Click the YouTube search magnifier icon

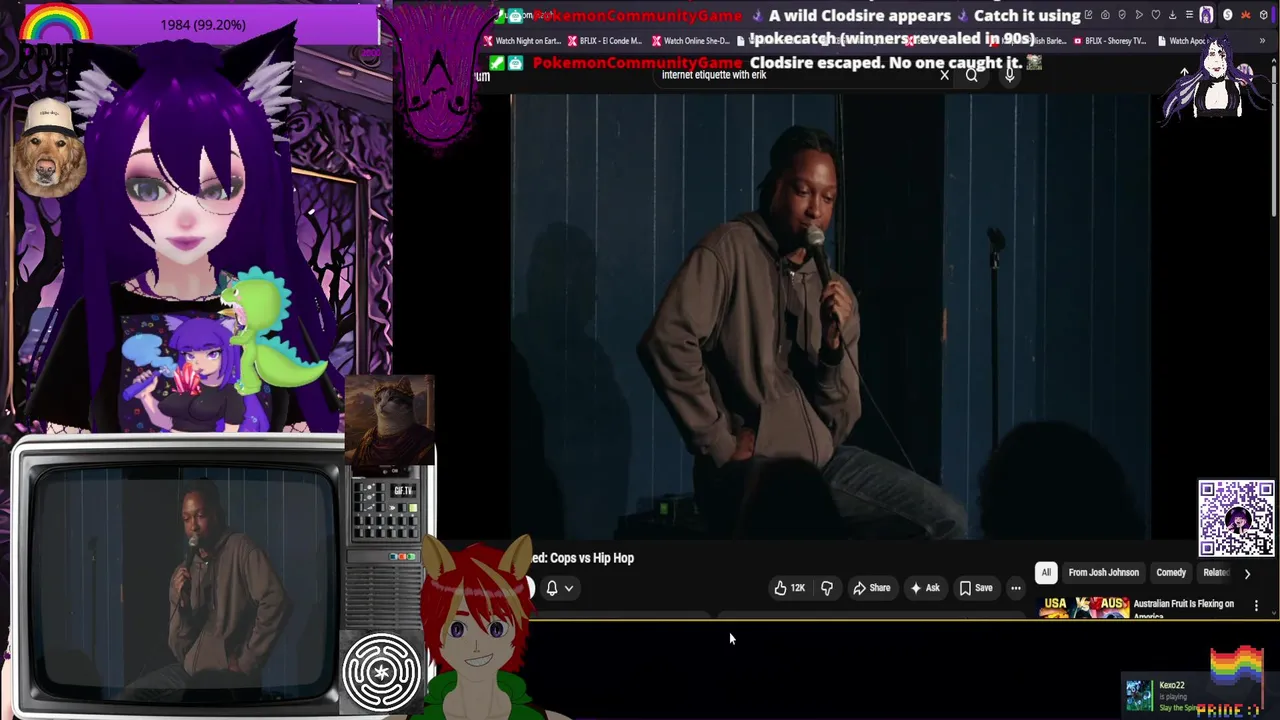pyautogui.click(x=972, y=75)
